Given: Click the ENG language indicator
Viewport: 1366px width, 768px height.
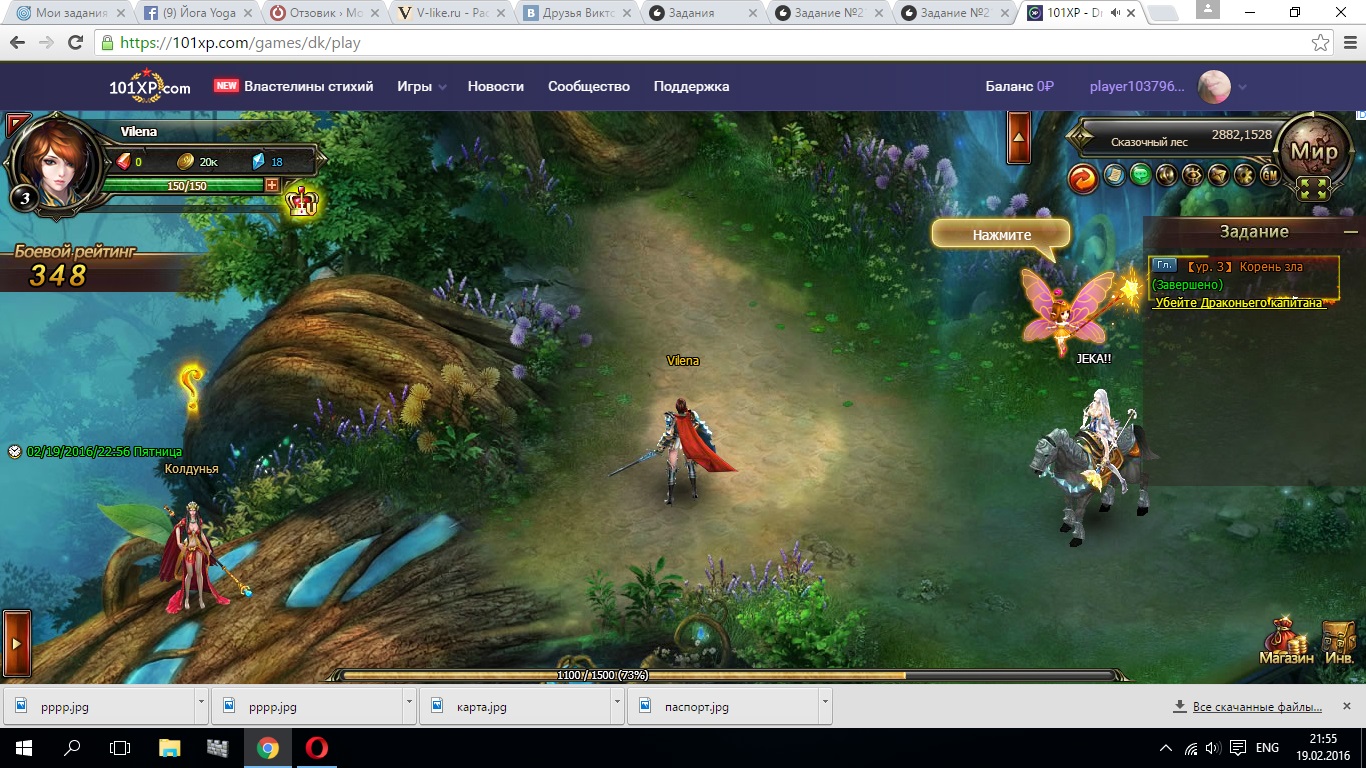Looking at the screenshot, I should (1267, 747).
